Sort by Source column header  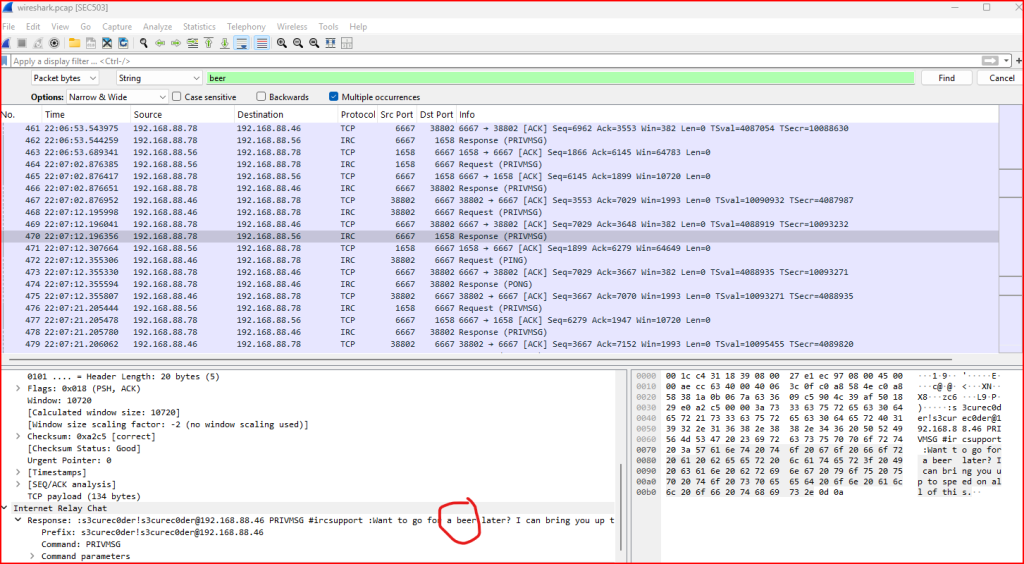click(x=183, y=114)
